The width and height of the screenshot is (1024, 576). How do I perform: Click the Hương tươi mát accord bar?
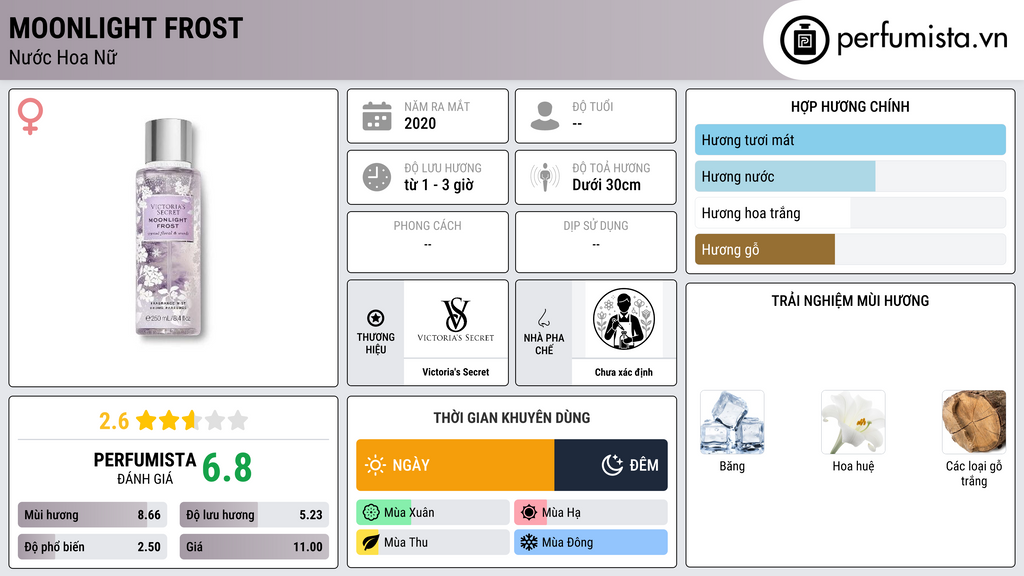(850, 140)
